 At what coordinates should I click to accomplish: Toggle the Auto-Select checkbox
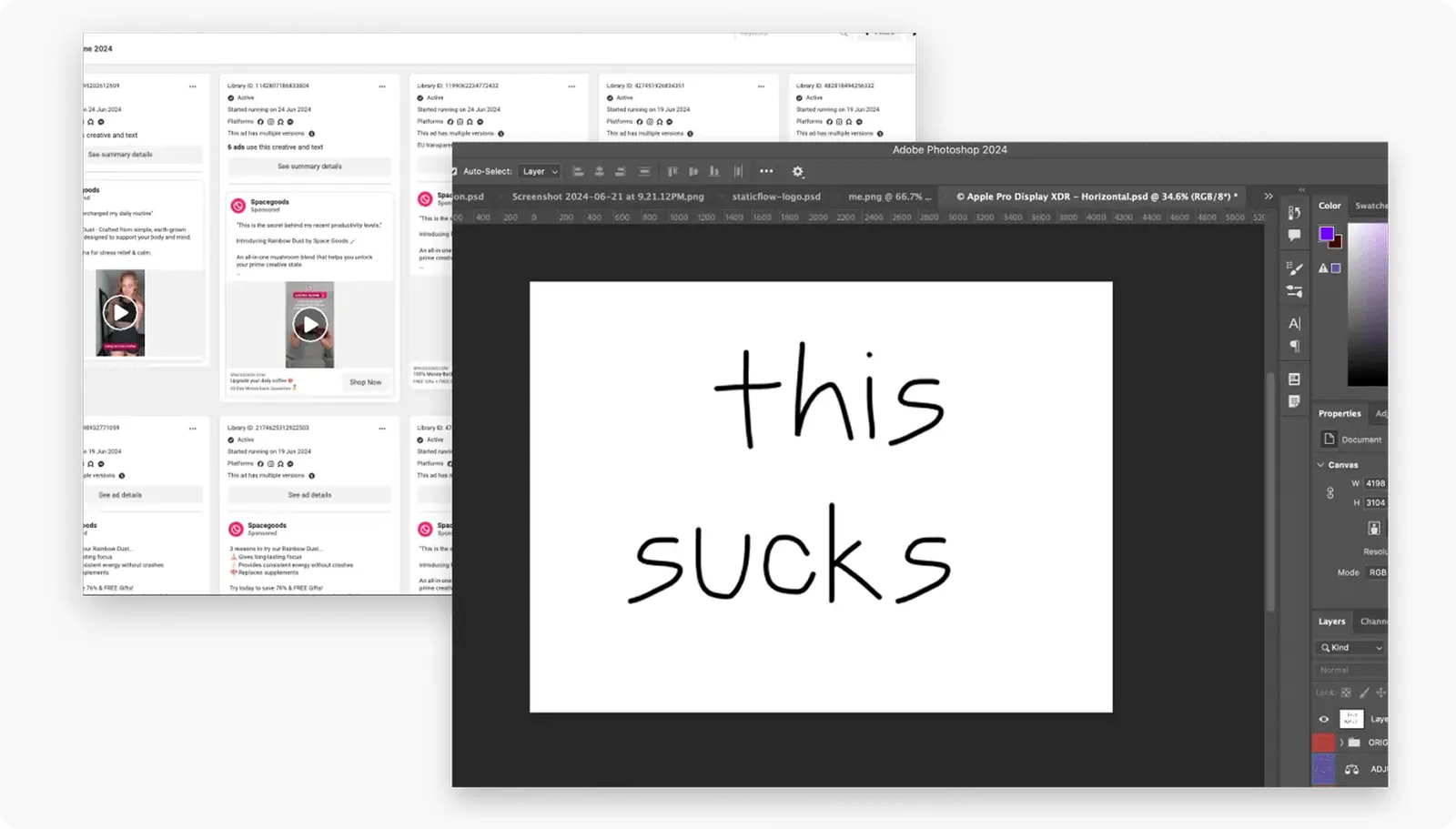click(x=455, y=171)
